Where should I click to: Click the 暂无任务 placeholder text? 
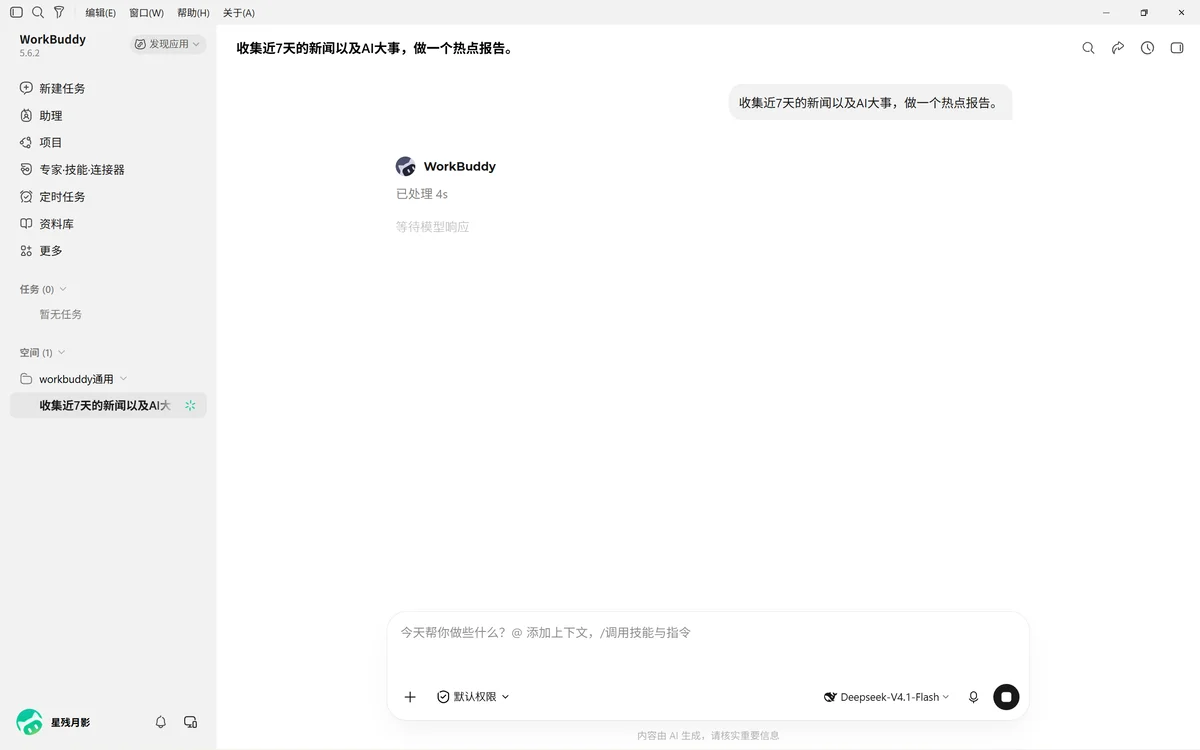(x=61, y=314)
